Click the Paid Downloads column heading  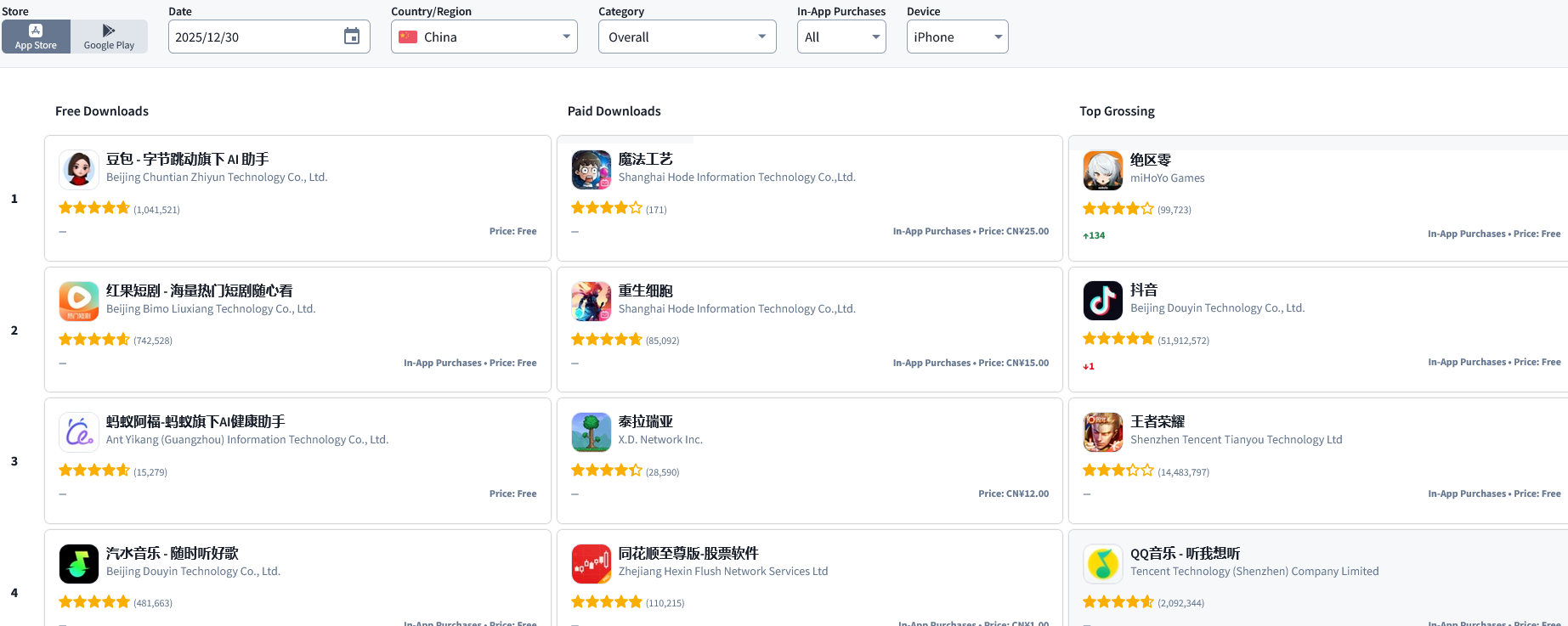614,111
